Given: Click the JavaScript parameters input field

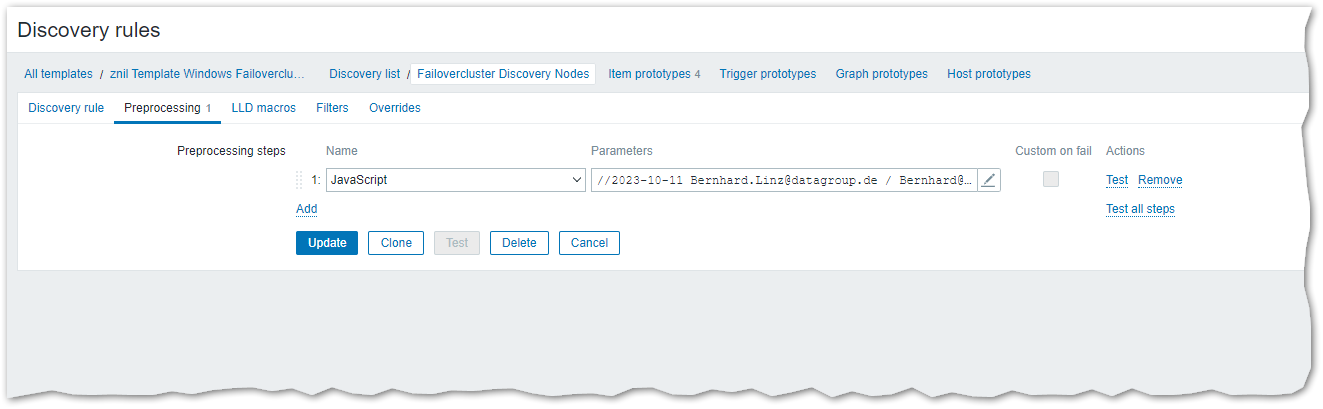Looking at the screenshot, I should tap(783, 180).
